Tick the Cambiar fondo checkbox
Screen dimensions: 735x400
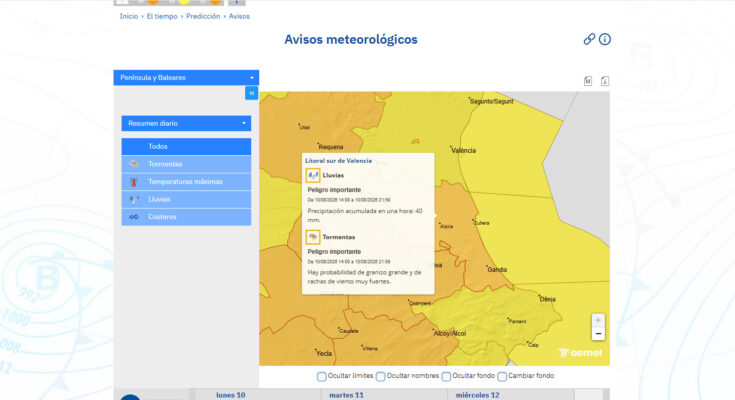coord(502,377)
